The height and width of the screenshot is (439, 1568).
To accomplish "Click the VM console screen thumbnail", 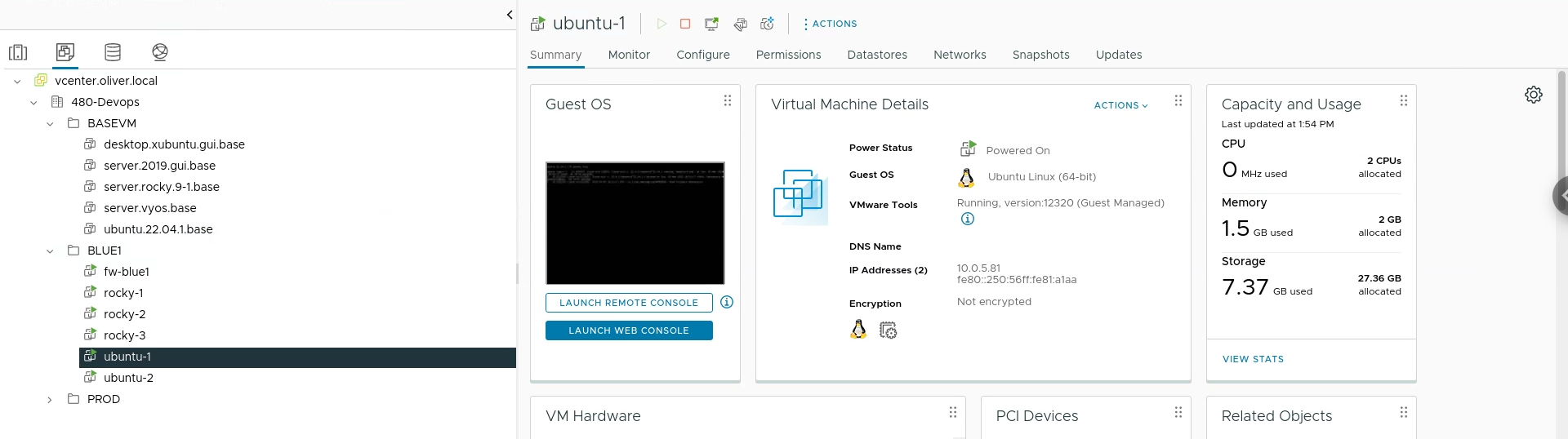I will (x=635, y=223).
